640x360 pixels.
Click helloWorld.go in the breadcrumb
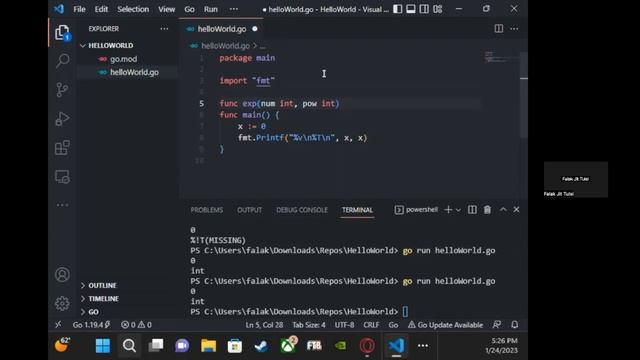[225, 46]
